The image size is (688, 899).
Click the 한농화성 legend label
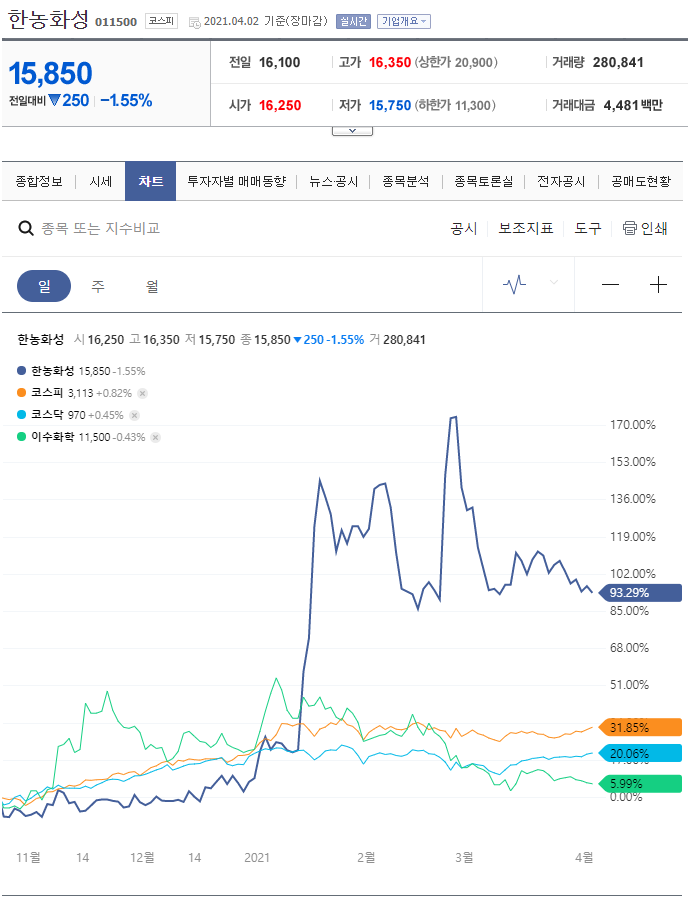pos(53,371)
